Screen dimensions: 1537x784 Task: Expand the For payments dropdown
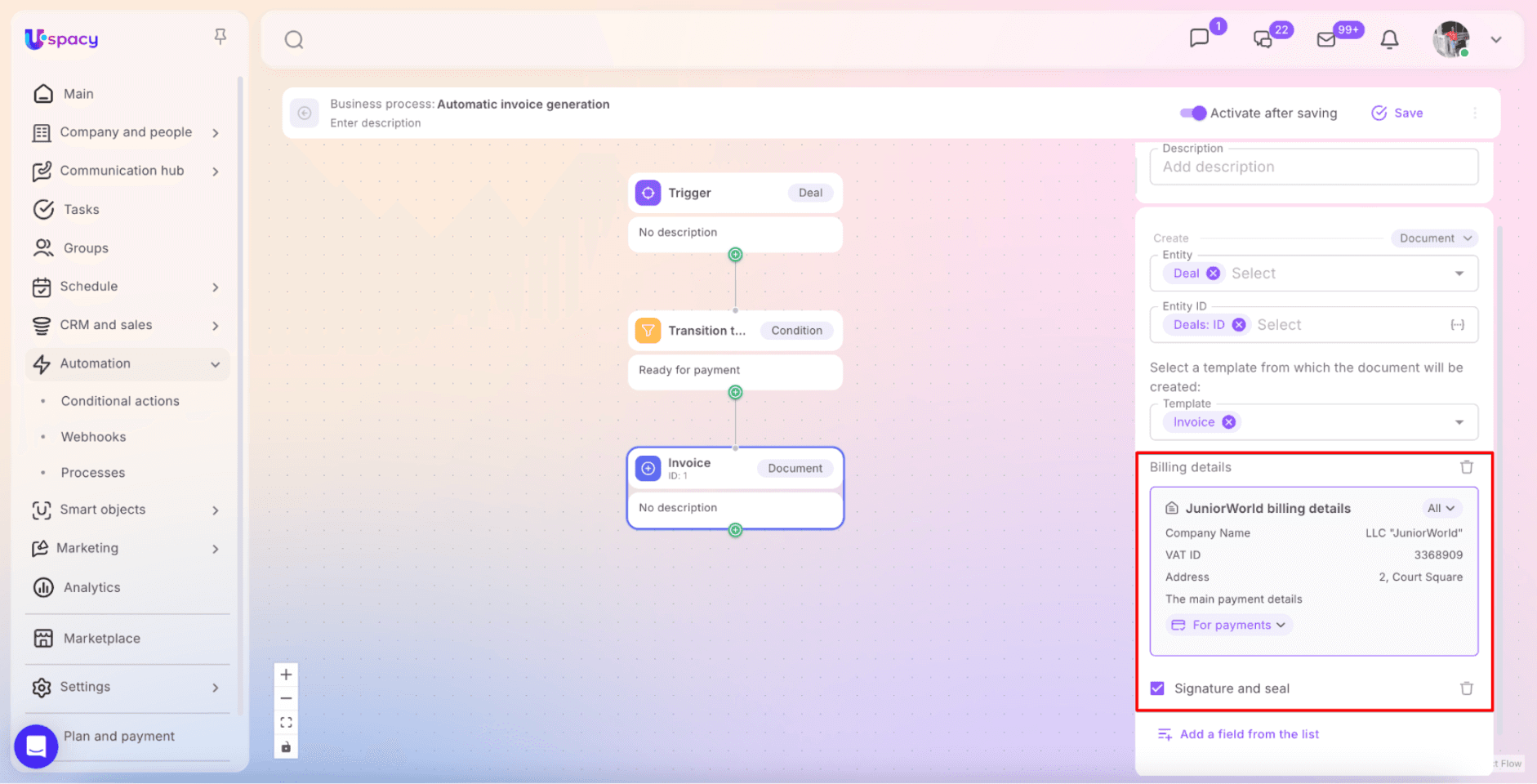pyautogui.click(x=1228, y=625)
